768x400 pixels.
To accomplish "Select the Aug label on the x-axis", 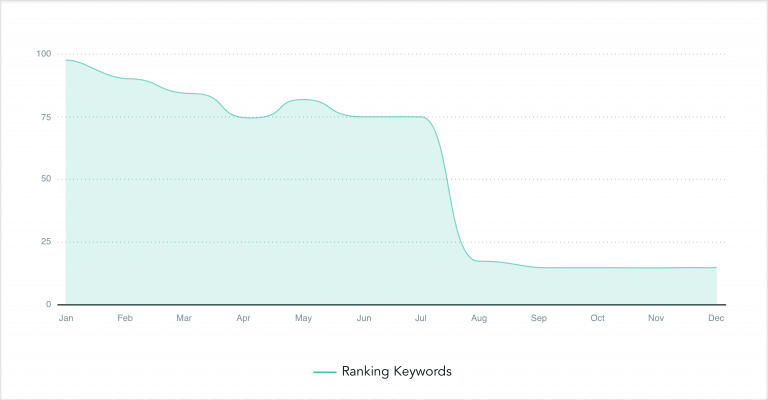I will click(x=479, y=318).
